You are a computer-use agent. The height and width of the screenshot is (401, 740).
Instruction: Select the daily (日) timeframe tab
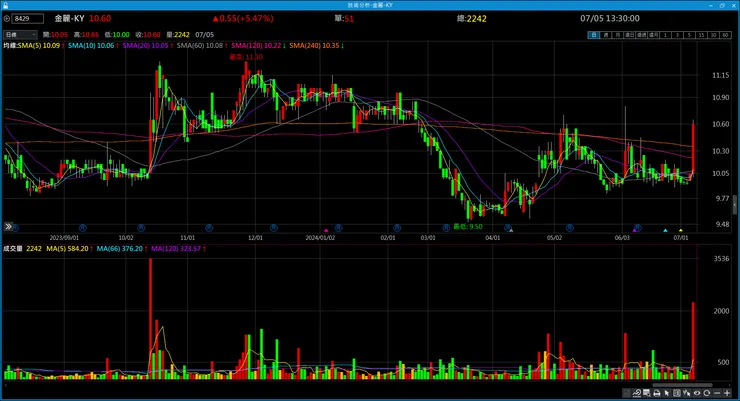[x=593, y=35]
